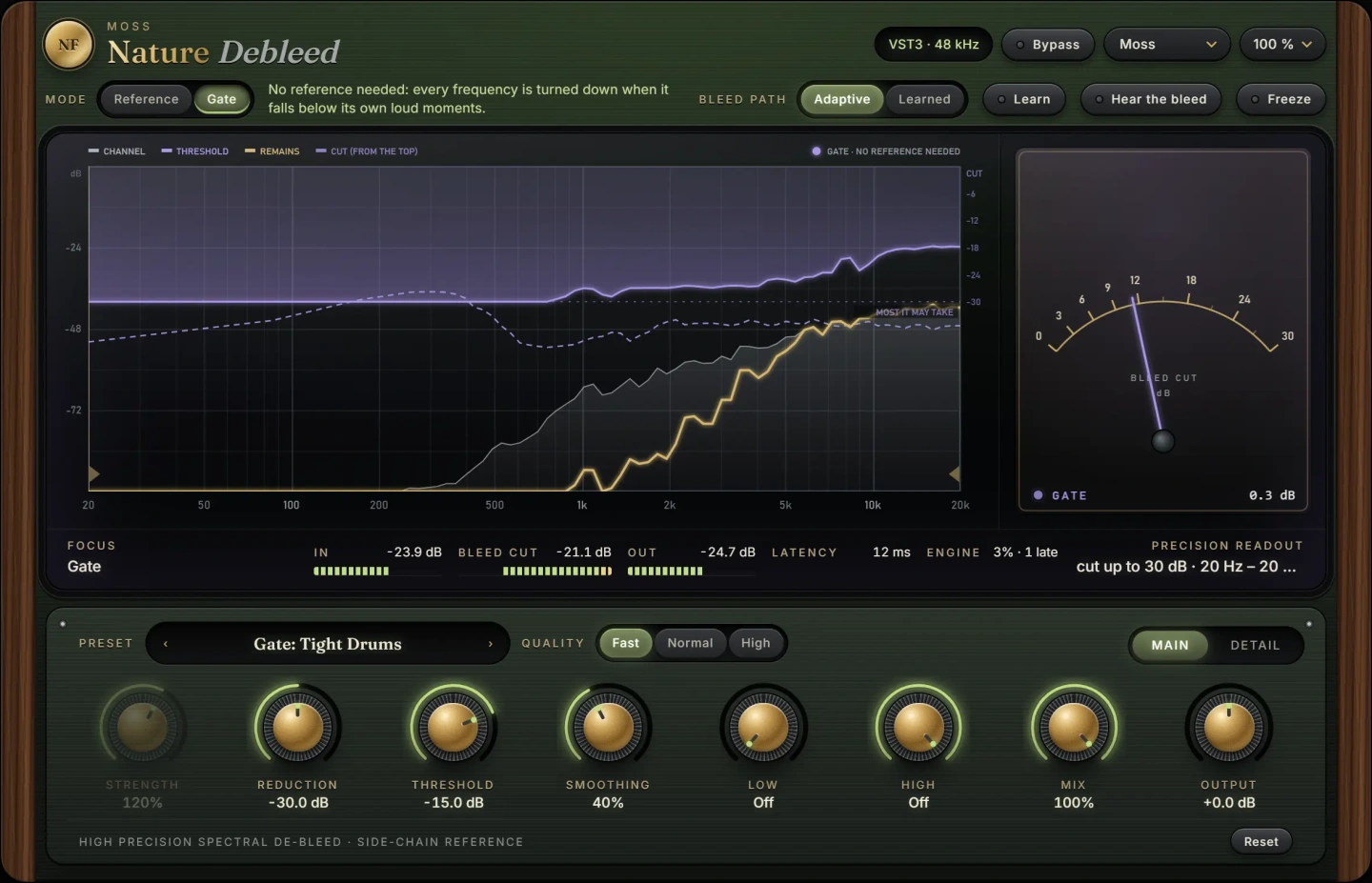Open the Moss theme dropdown

[1167, 45]
